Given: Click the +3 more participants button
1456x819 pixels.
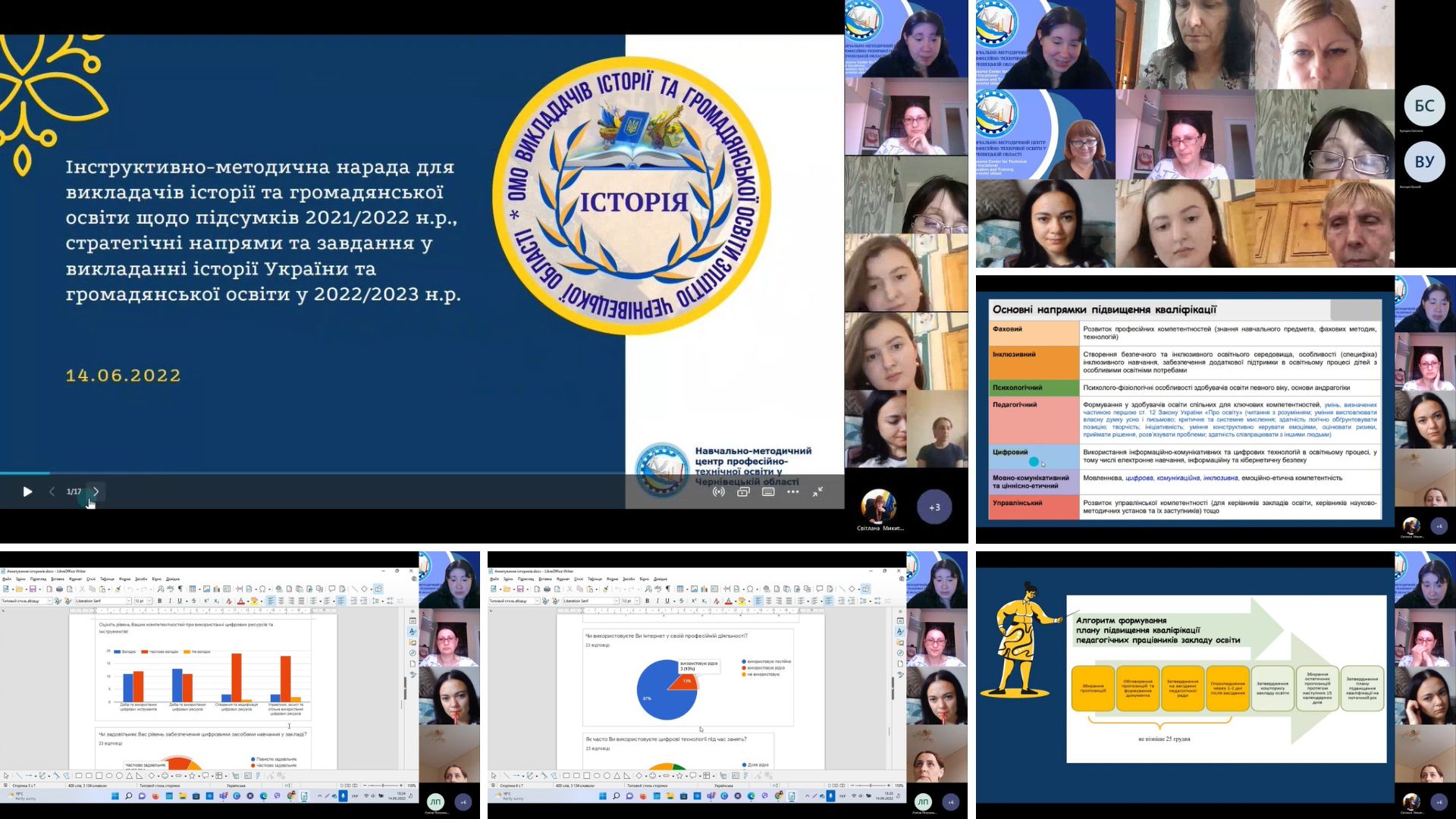Looking at the screenshot, I should (934, 507).
